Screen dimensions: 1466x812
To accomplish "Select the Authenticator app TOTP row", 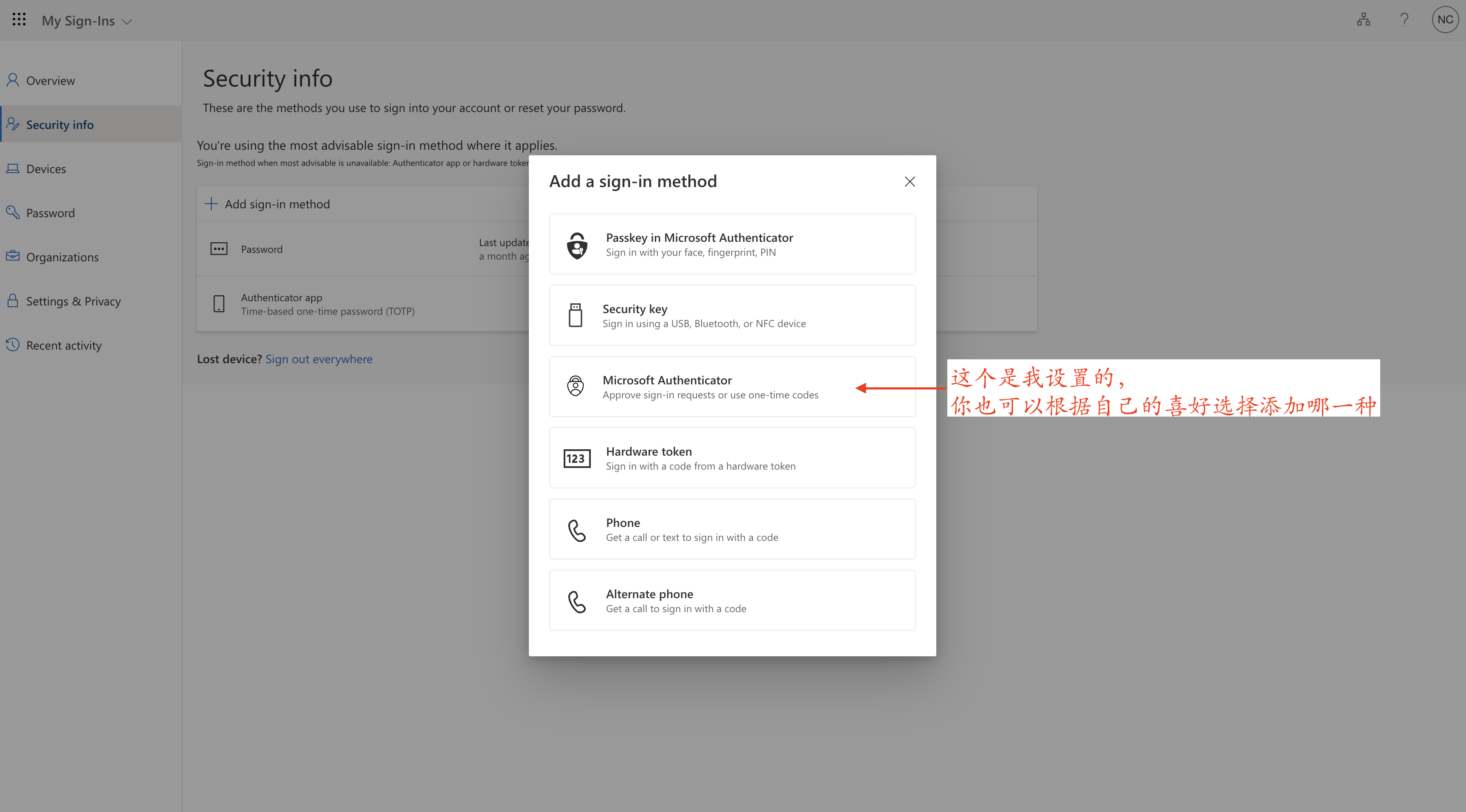I will click(327, 305).
